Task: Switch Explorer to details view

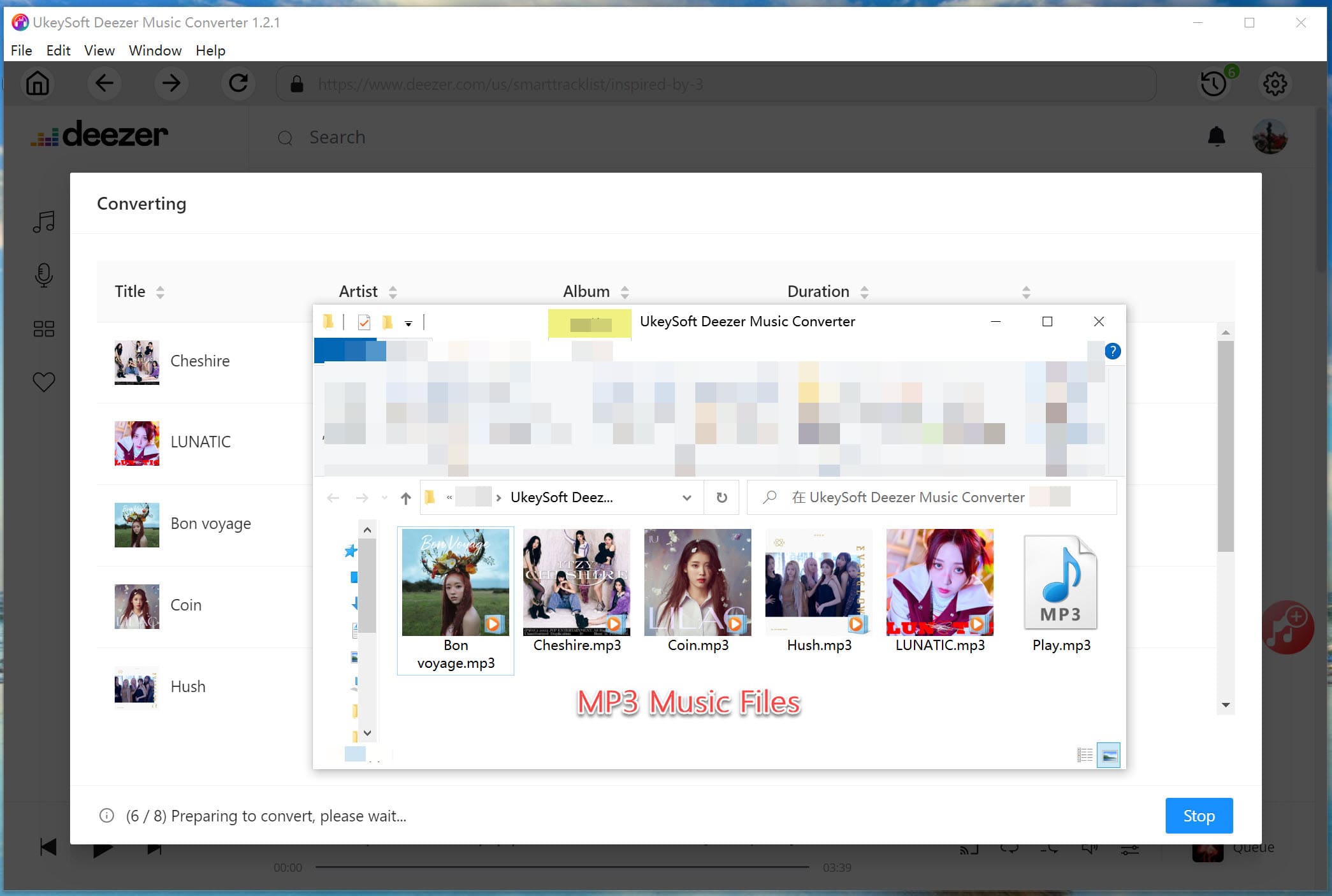Action: point(1085,756)
